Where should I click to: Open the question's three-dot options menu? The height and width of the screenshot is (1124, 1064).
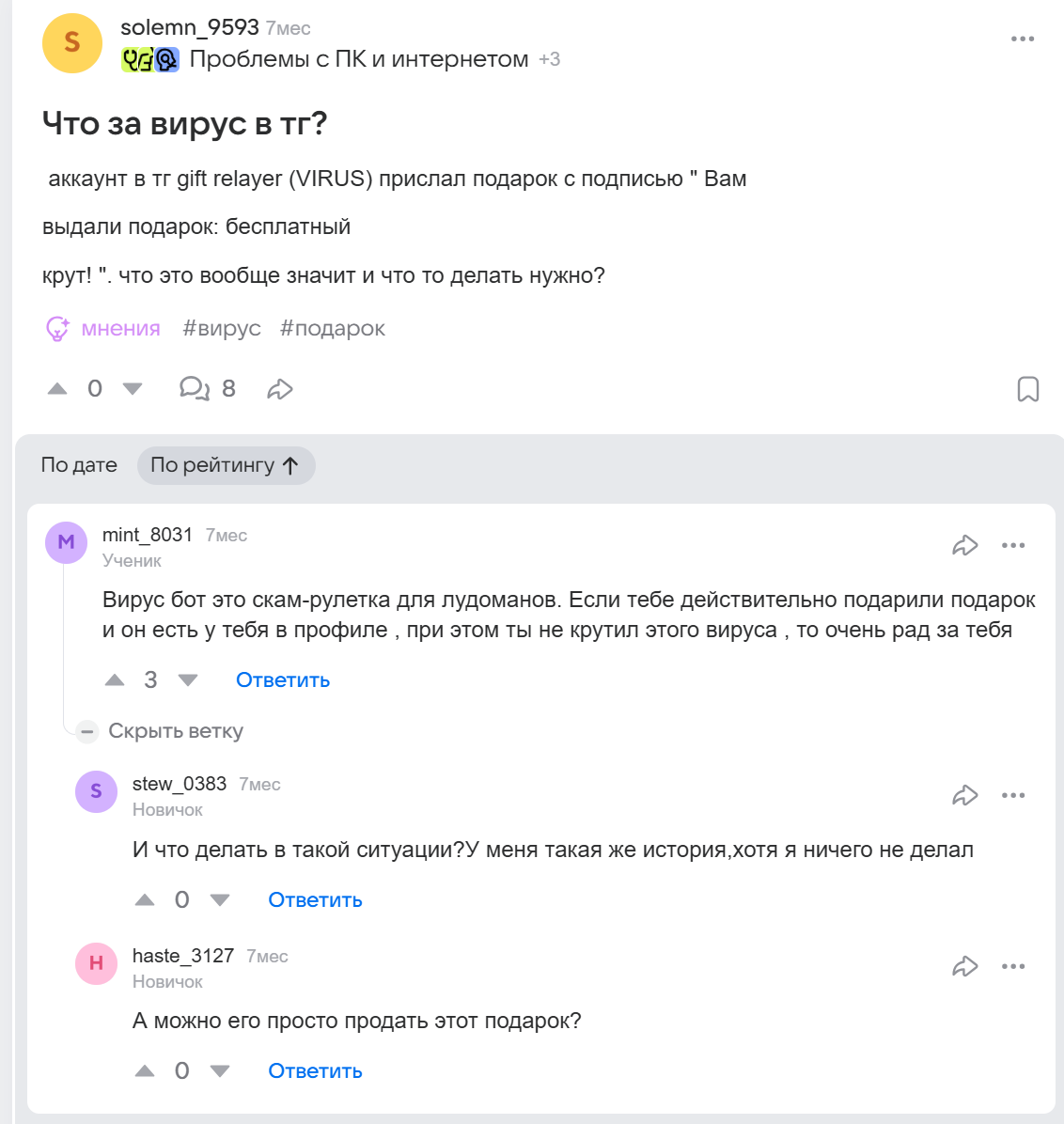click(x=1023, y=39)
